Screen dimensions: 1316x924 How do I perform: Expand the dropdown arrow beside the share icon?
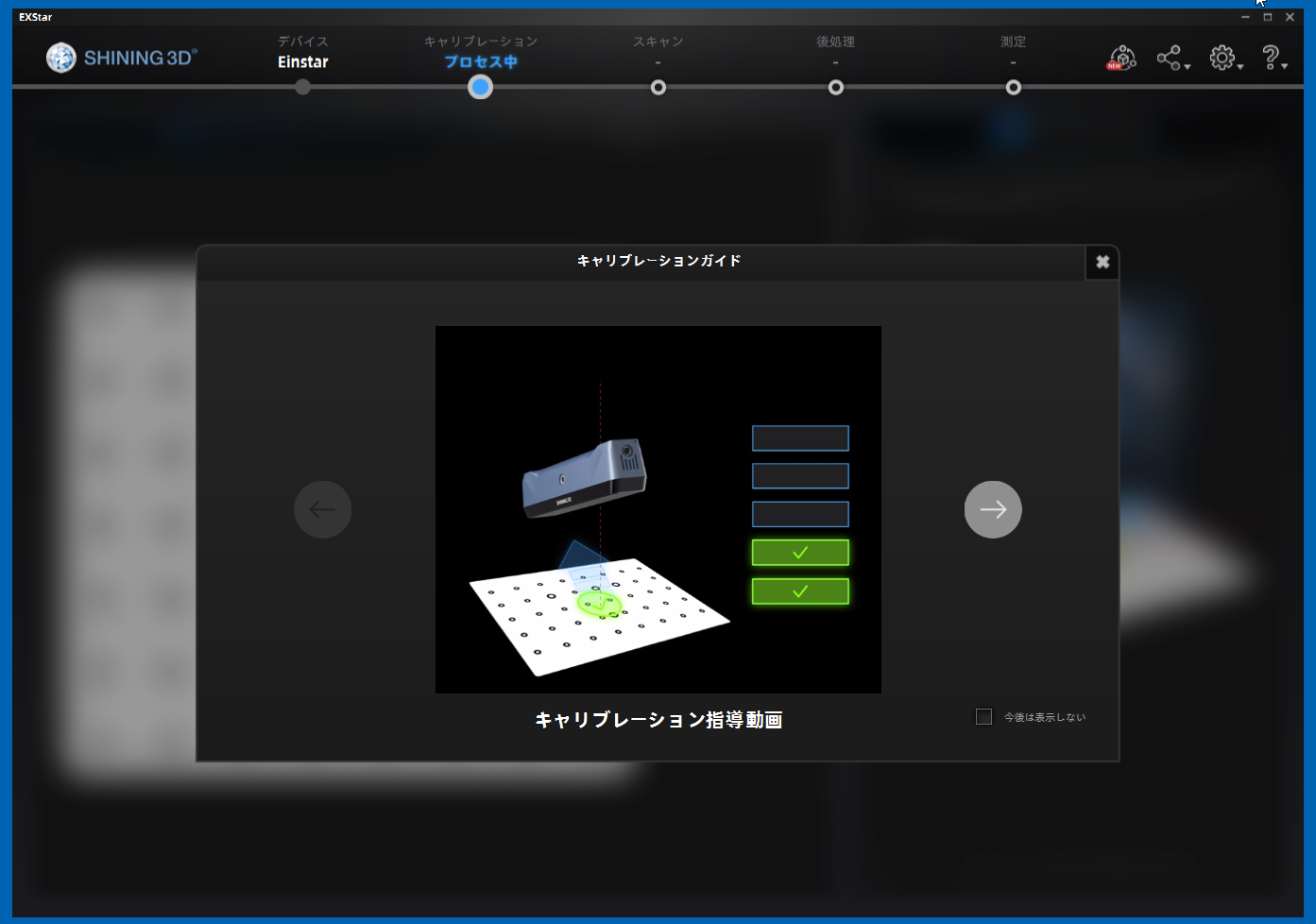tap(1188, 67)
